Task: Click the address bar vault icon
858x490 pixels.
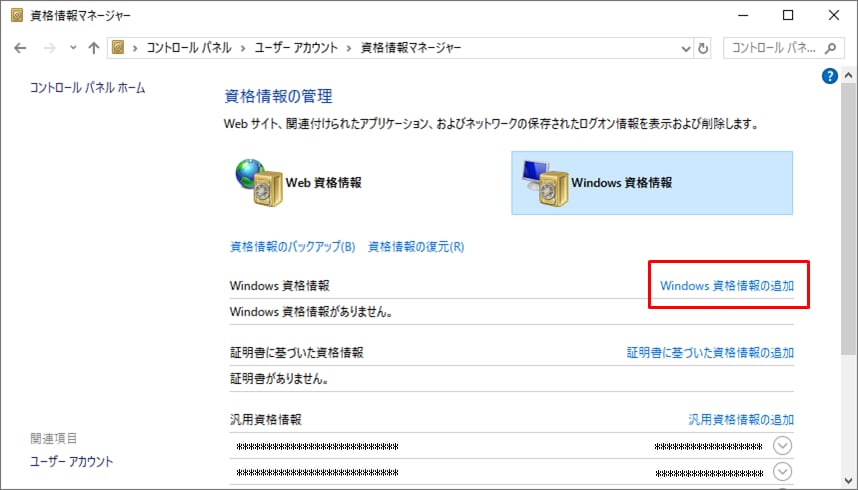Action: coord(118,48)
